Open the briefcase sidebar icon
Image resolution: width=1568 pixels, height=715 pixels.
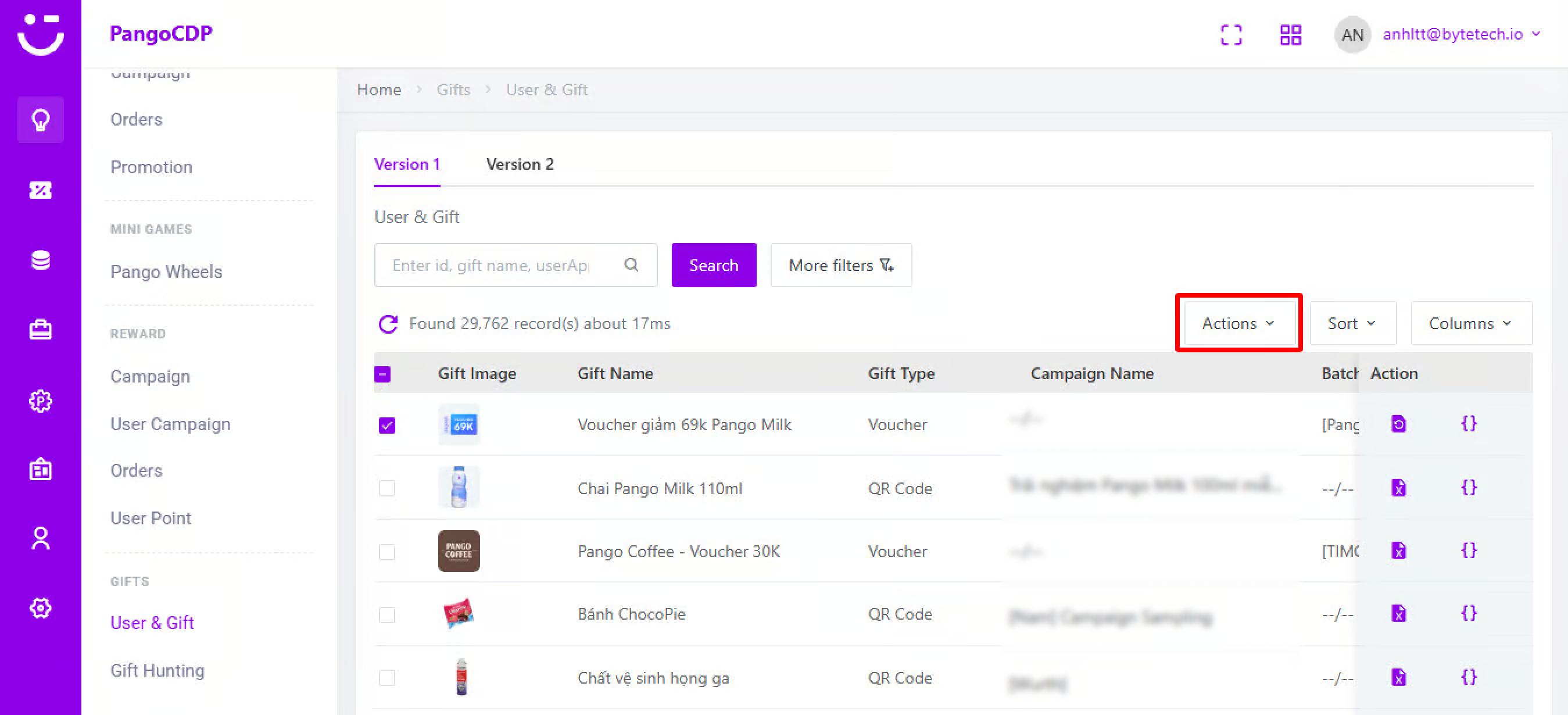40,330
